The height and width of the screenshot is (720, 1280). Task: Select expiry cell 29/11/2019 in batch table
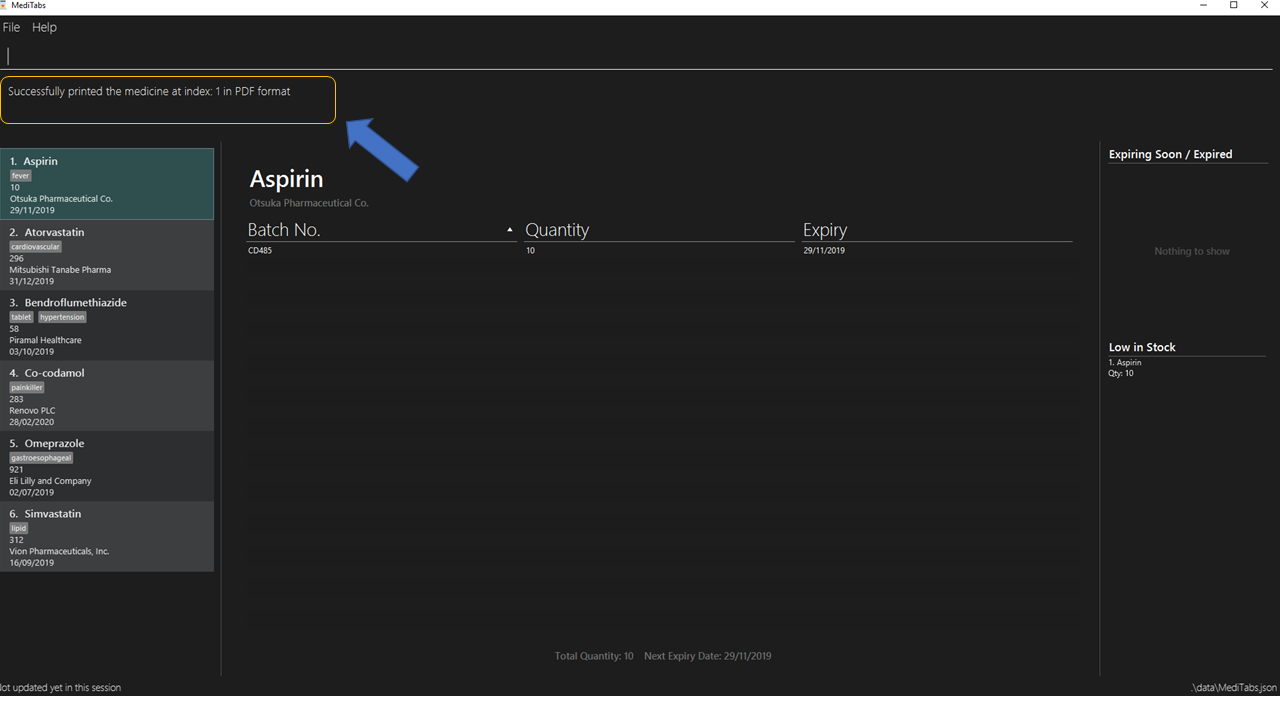pos(824,251)
